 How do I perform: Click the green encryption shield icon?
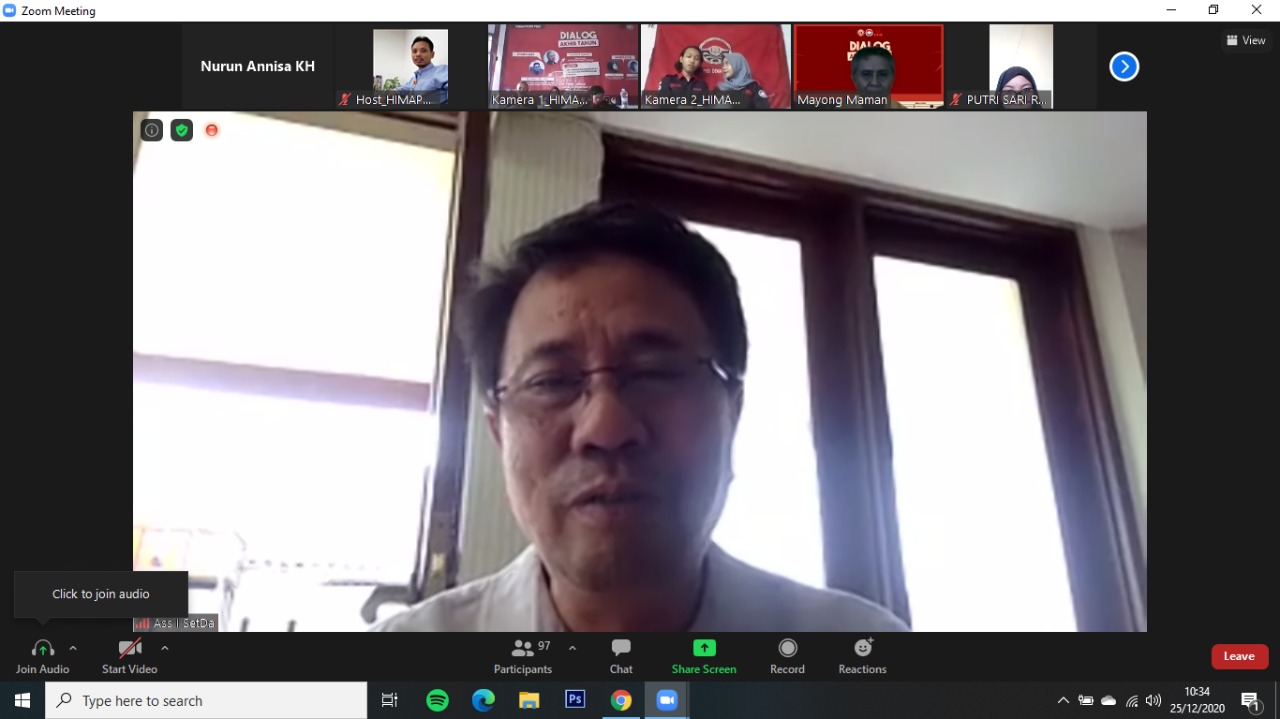[x=182, y=130]
